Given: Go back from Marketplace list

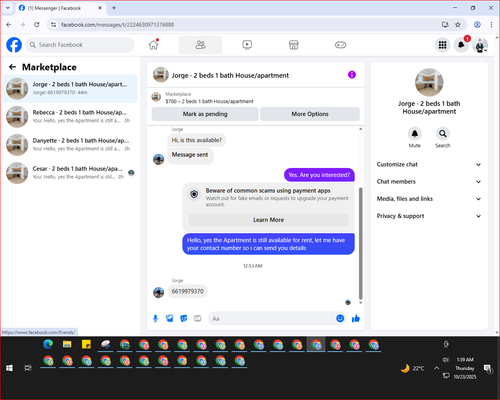Looking at the screenshot, I should point(12,67).
